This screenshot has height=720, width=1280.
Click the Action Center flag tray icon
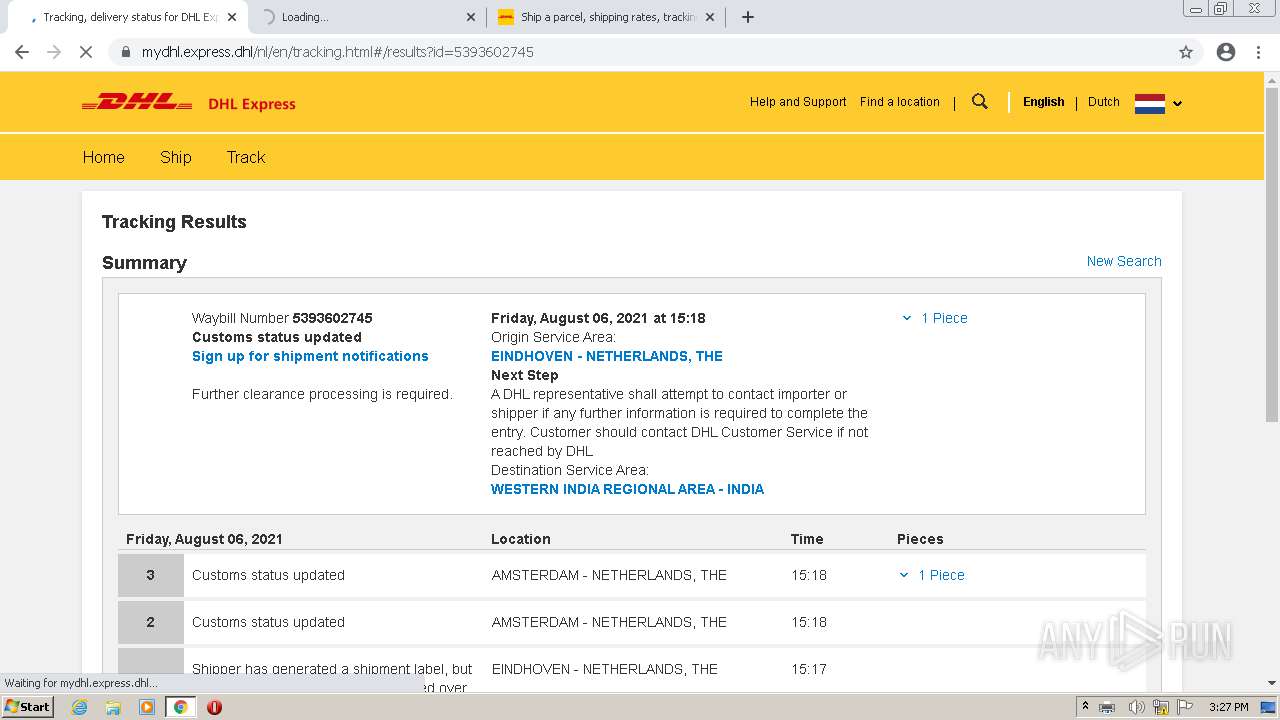(1185, 707)
